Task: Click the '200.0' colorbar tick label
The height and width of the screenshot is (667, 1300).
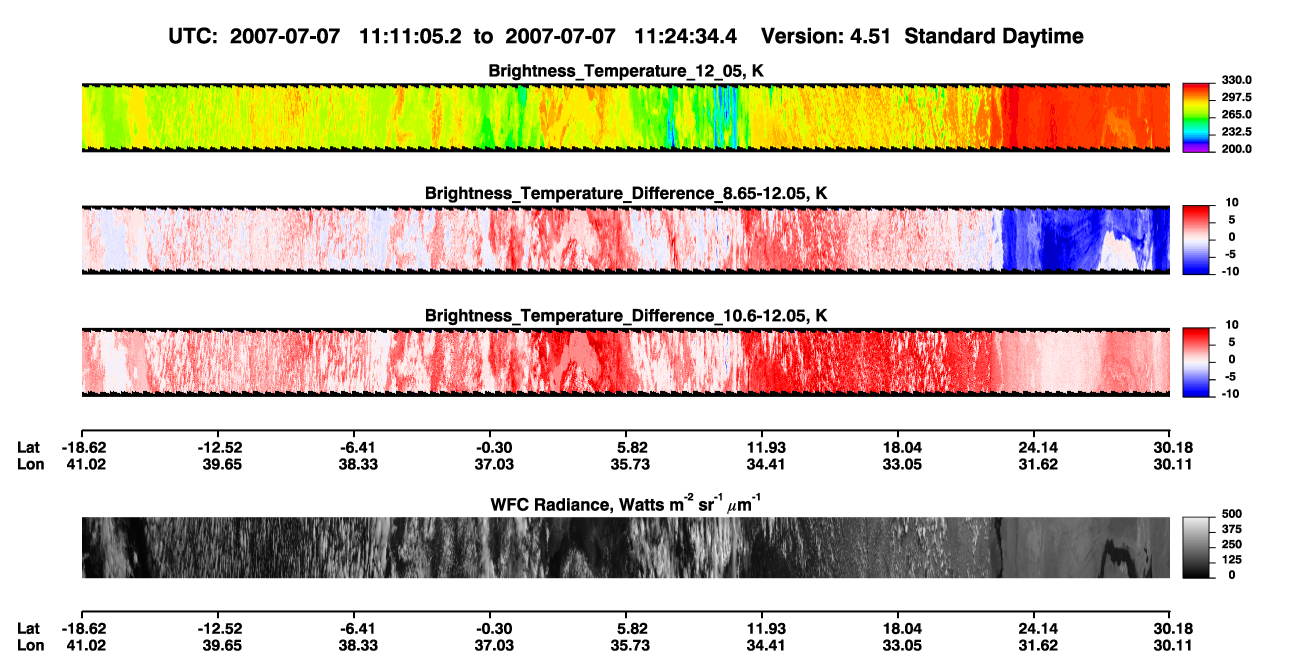Action: point(1236,148)
